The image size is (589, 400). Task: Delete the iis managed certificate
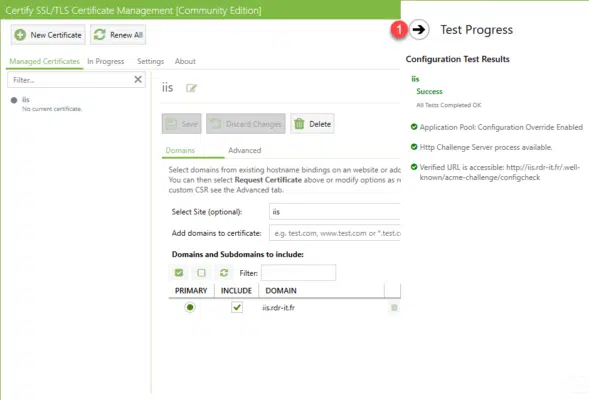312,124
